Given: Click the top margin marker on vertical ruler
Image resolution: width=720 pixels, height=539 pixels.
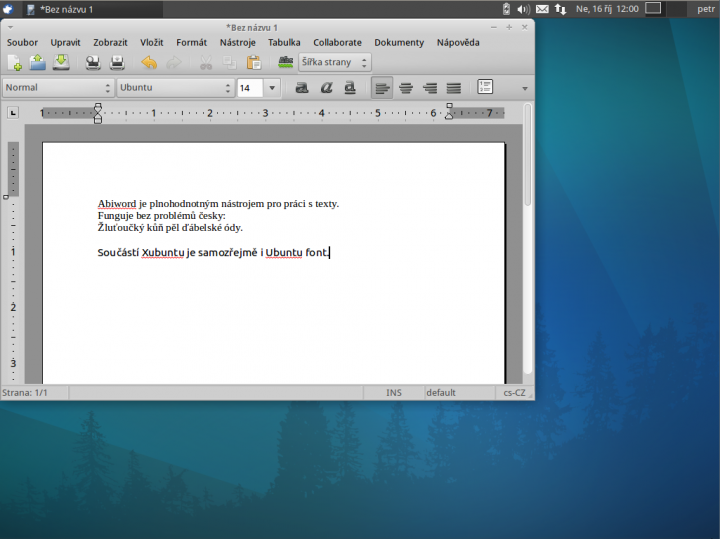Looking at the screenshot, I should pos(6,197).
